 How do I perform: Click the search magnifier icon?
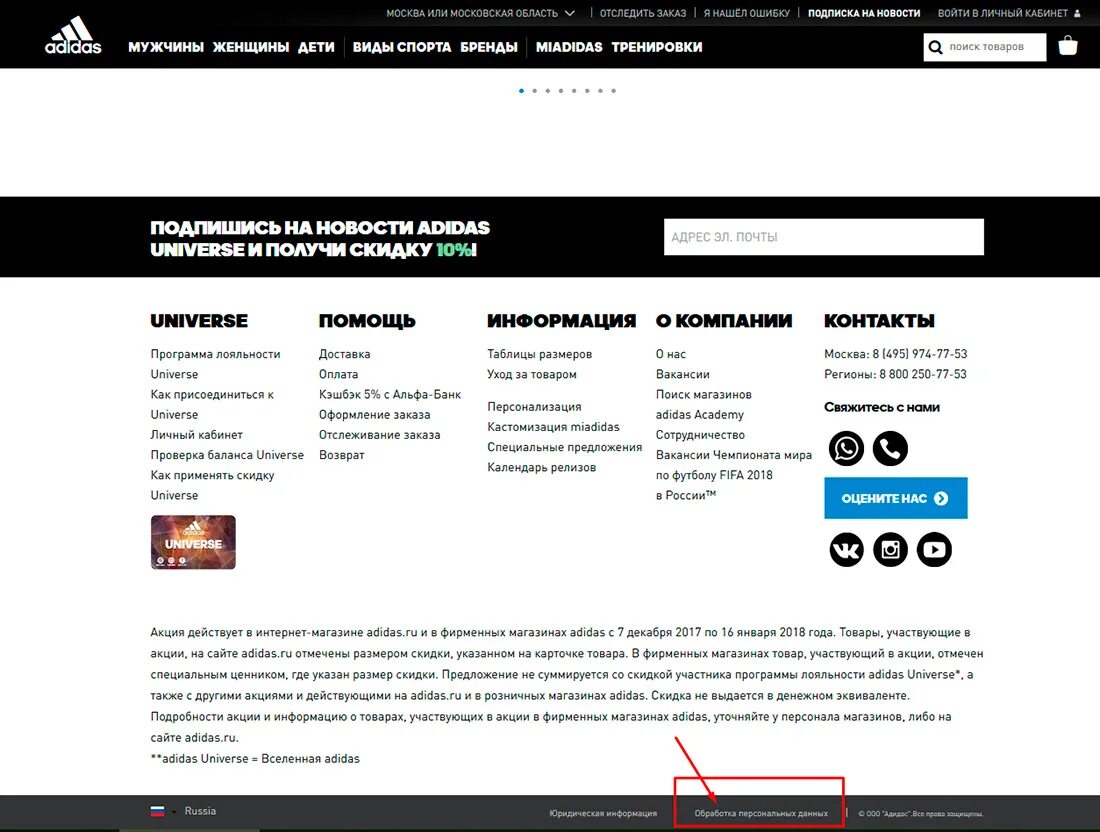point(935,47)
